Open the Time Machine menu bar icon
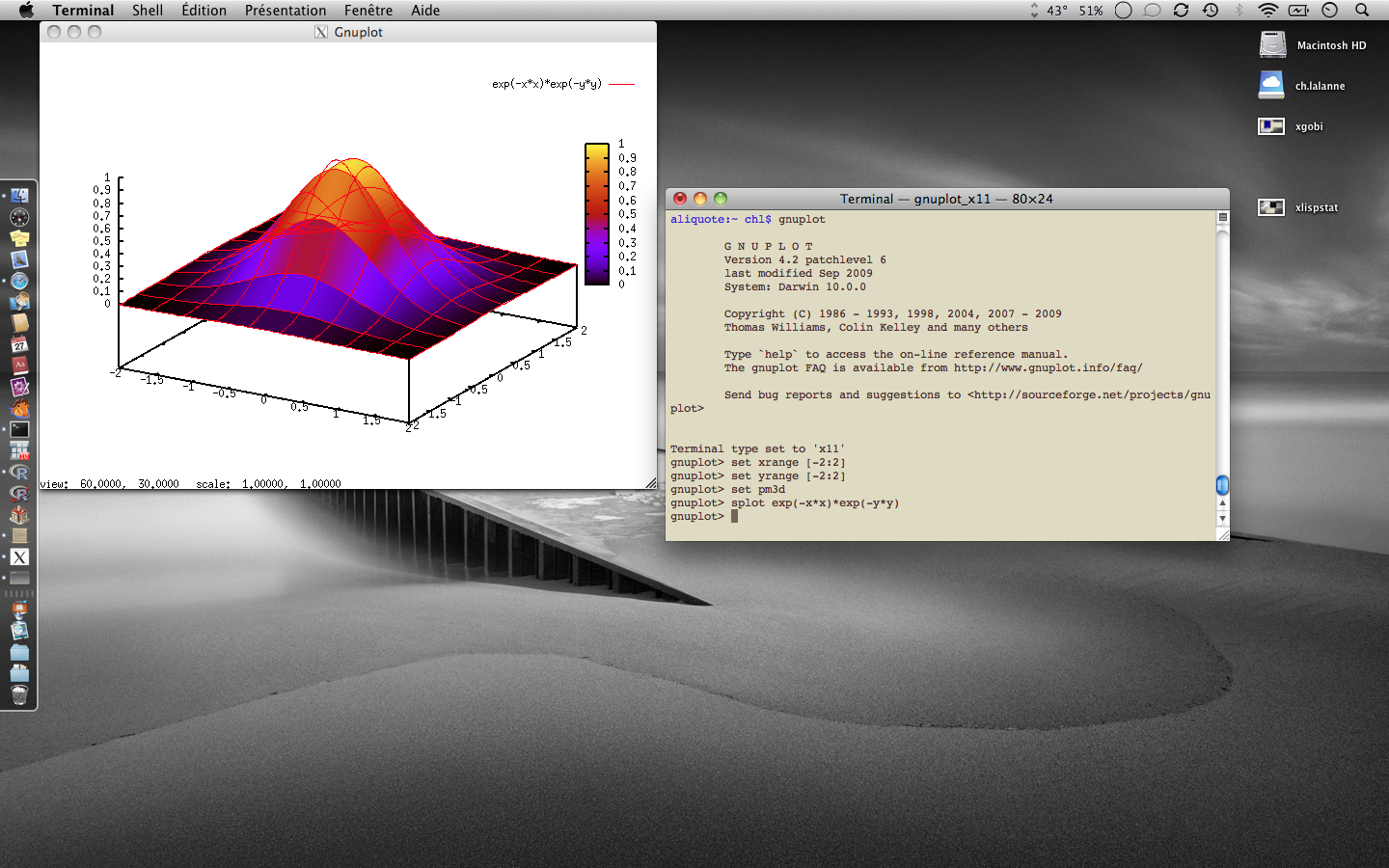 [x=1211, y=11]
